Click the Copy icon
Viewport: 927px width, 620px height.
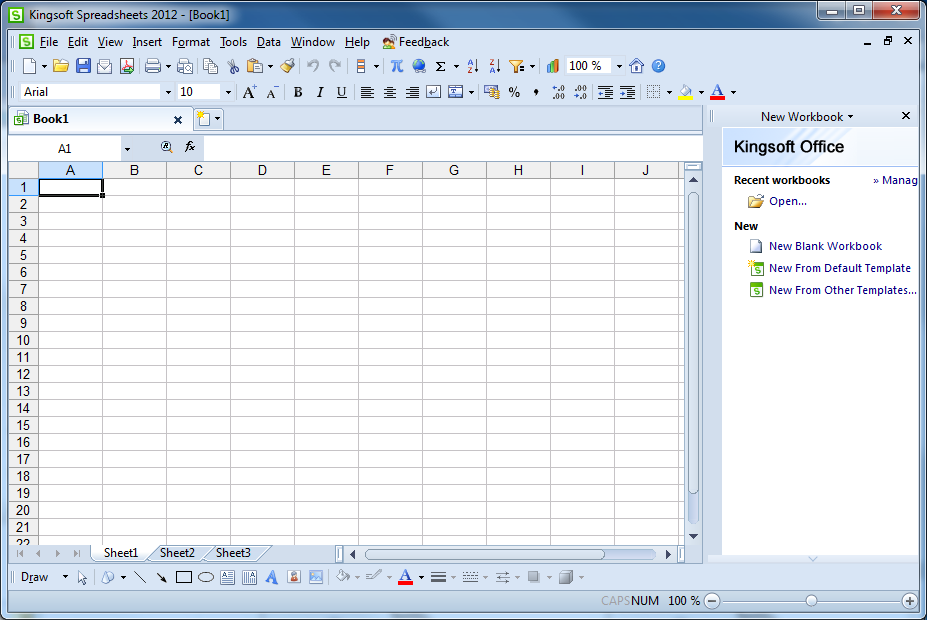coord(210,66)
